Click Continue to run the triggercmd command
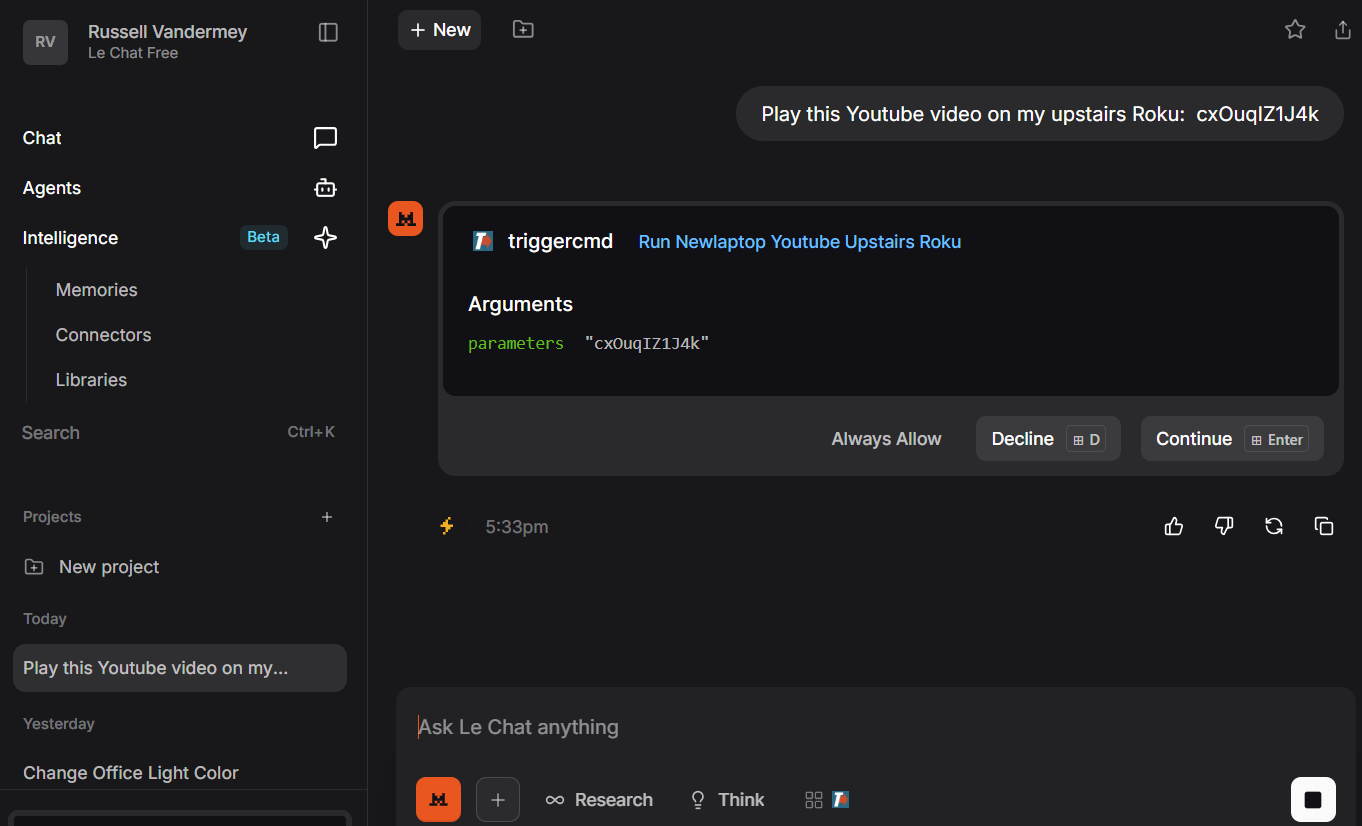The width and height of the screenshot is (1362, 826). click(1231, 439)
